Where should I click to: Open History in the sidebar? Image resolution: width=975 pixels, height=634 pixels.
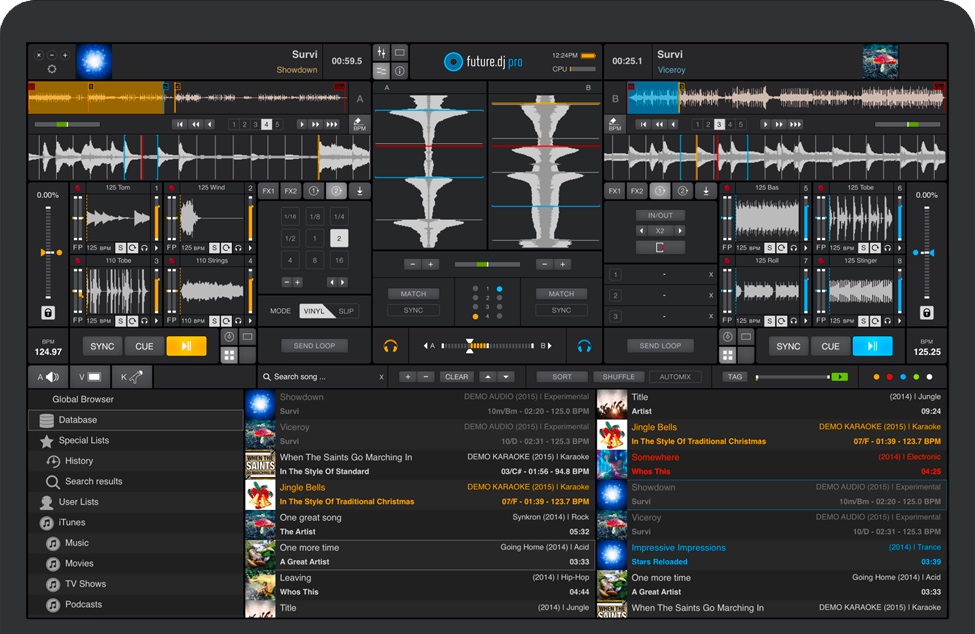click(x=79, y=461)
